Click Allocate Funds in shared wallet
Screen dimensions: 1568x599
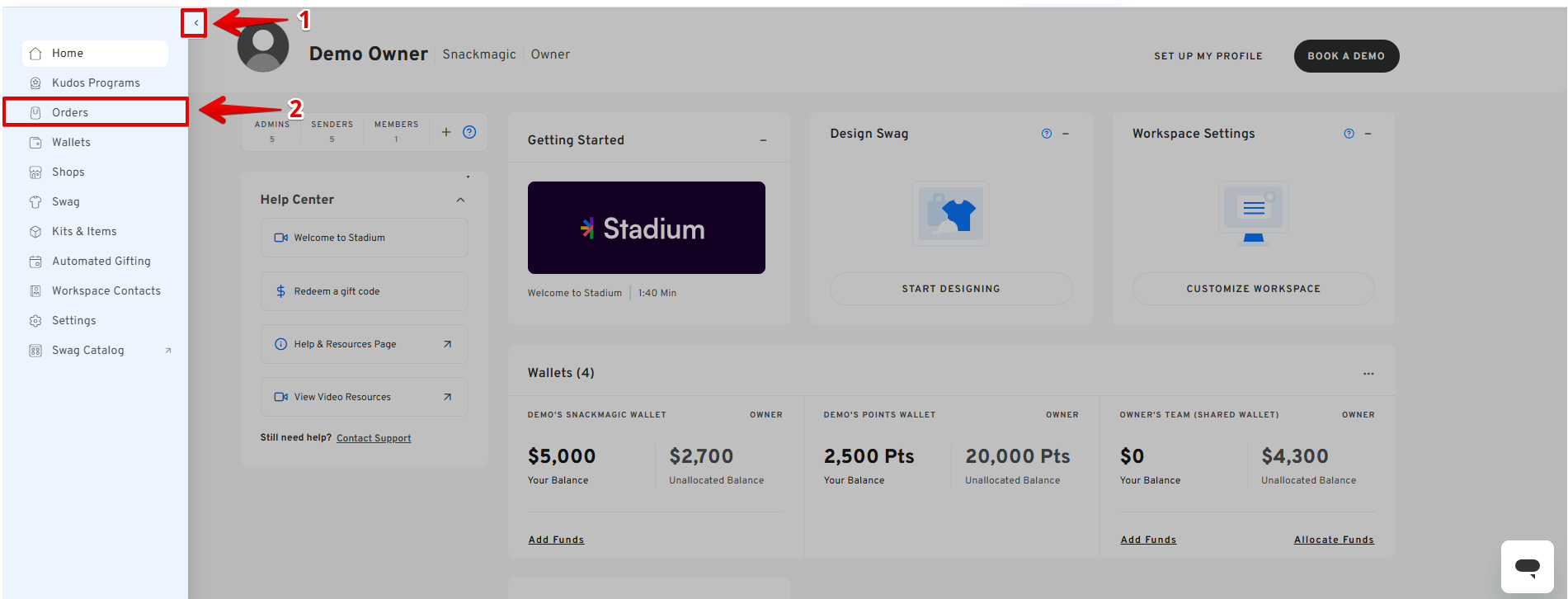click(1333, 540)
